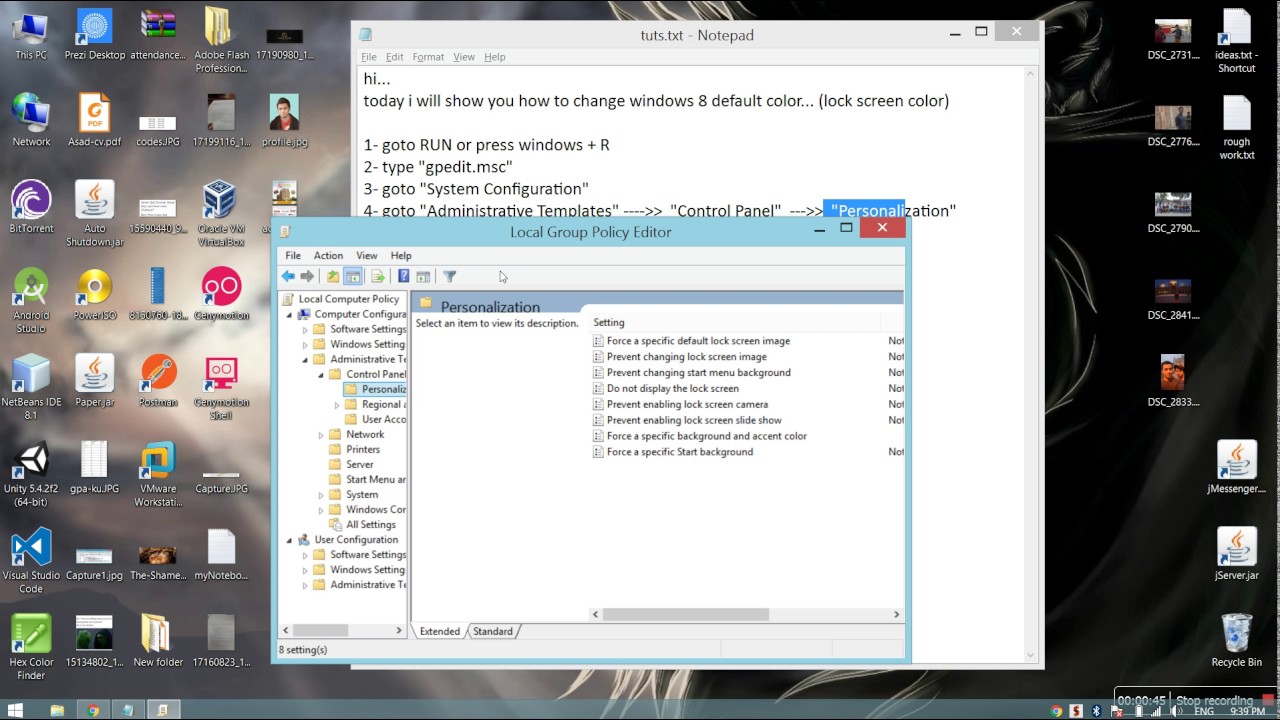
Task: Select the VMware Workstation desktop icon
Action: [x=158, y=475]
